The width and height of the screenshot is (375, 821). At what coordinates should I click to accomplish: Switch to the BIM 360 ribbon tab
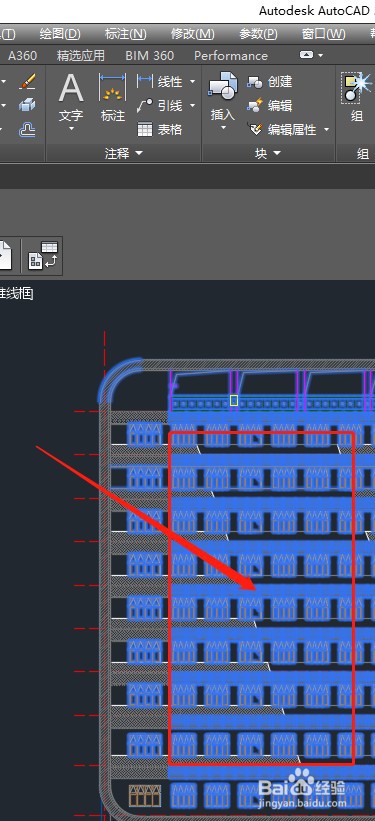coord(149,56)
